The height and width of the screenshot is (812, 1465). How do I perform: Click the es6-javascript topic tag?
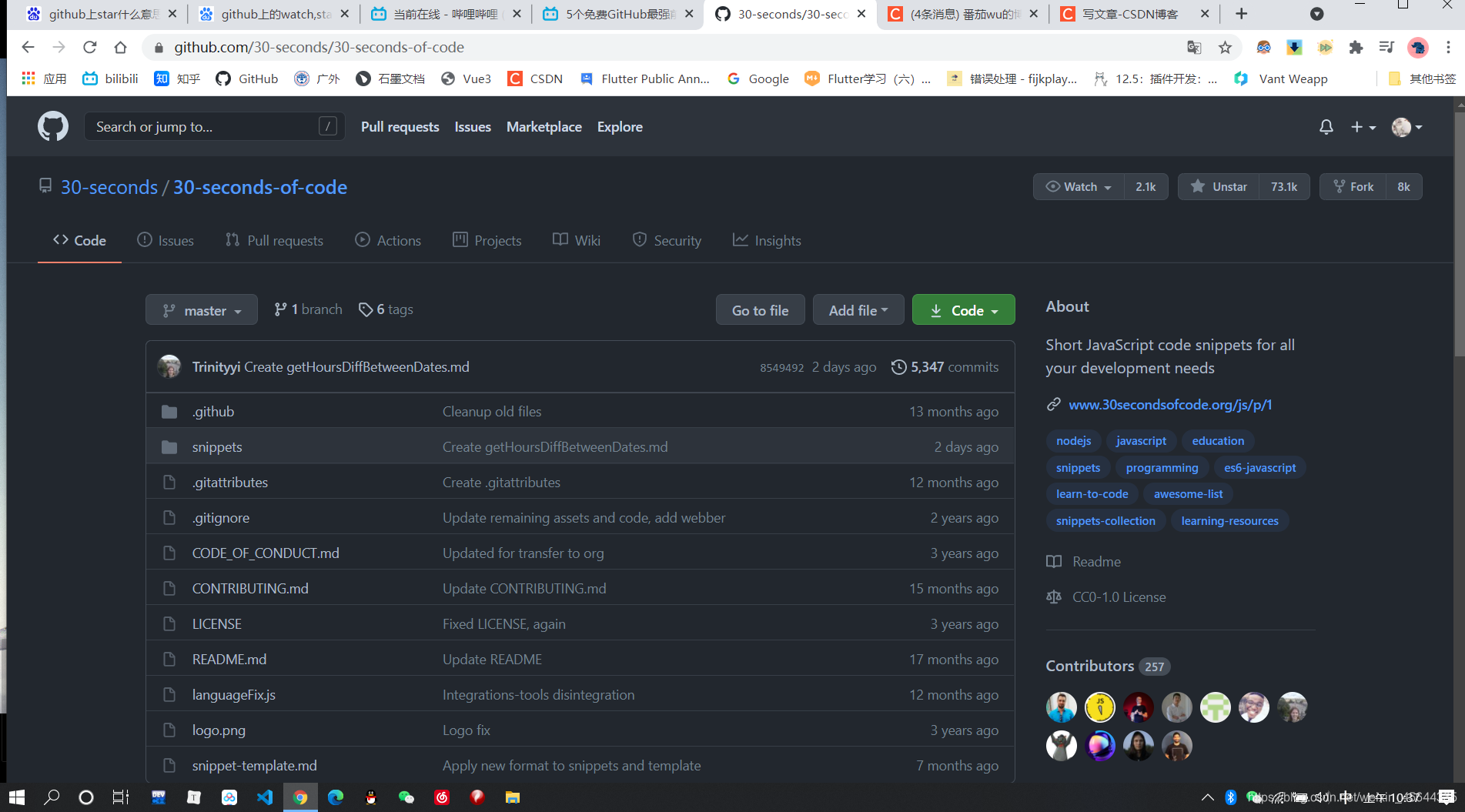click(1259, 468)
